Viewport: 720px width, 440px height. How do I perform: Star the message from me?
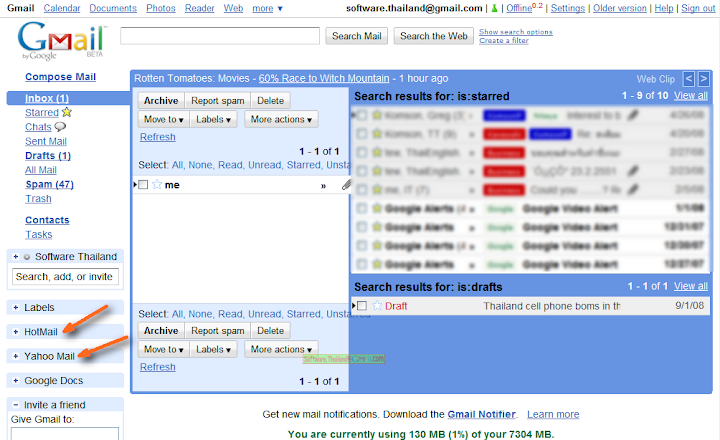157,185
